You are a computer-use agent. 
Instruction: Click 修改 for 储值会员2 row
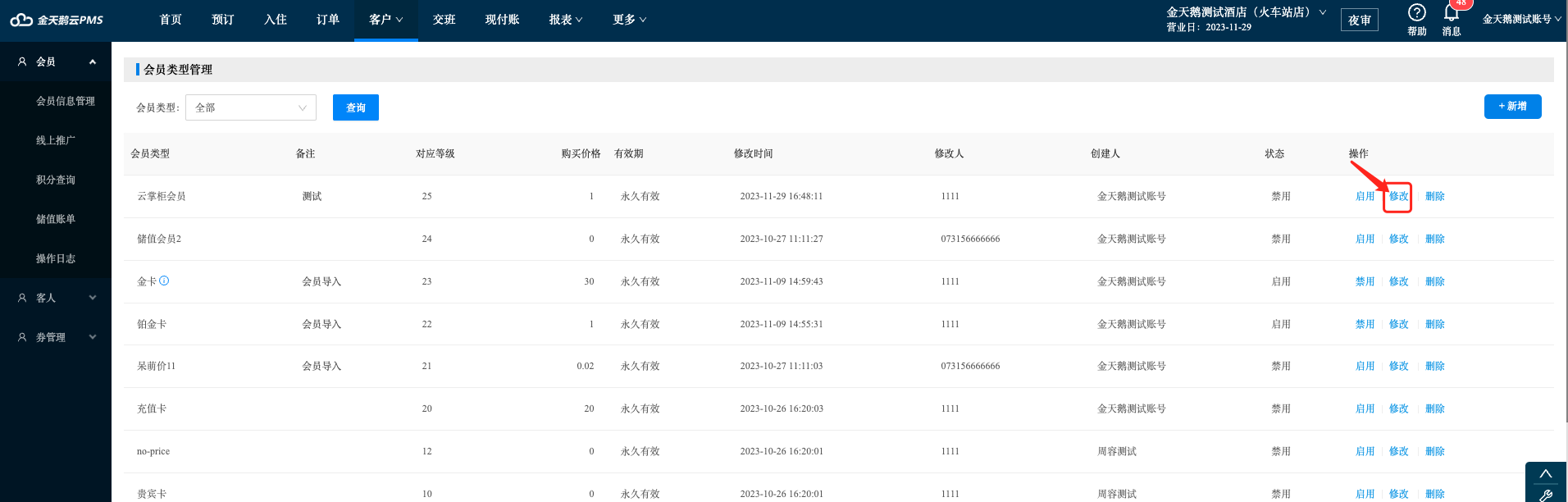click(x=1398, y=239)
